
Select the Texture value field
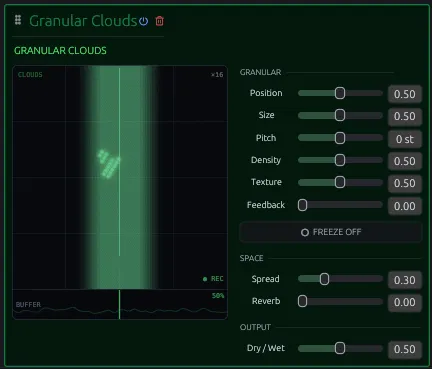(x=405, y=183)
